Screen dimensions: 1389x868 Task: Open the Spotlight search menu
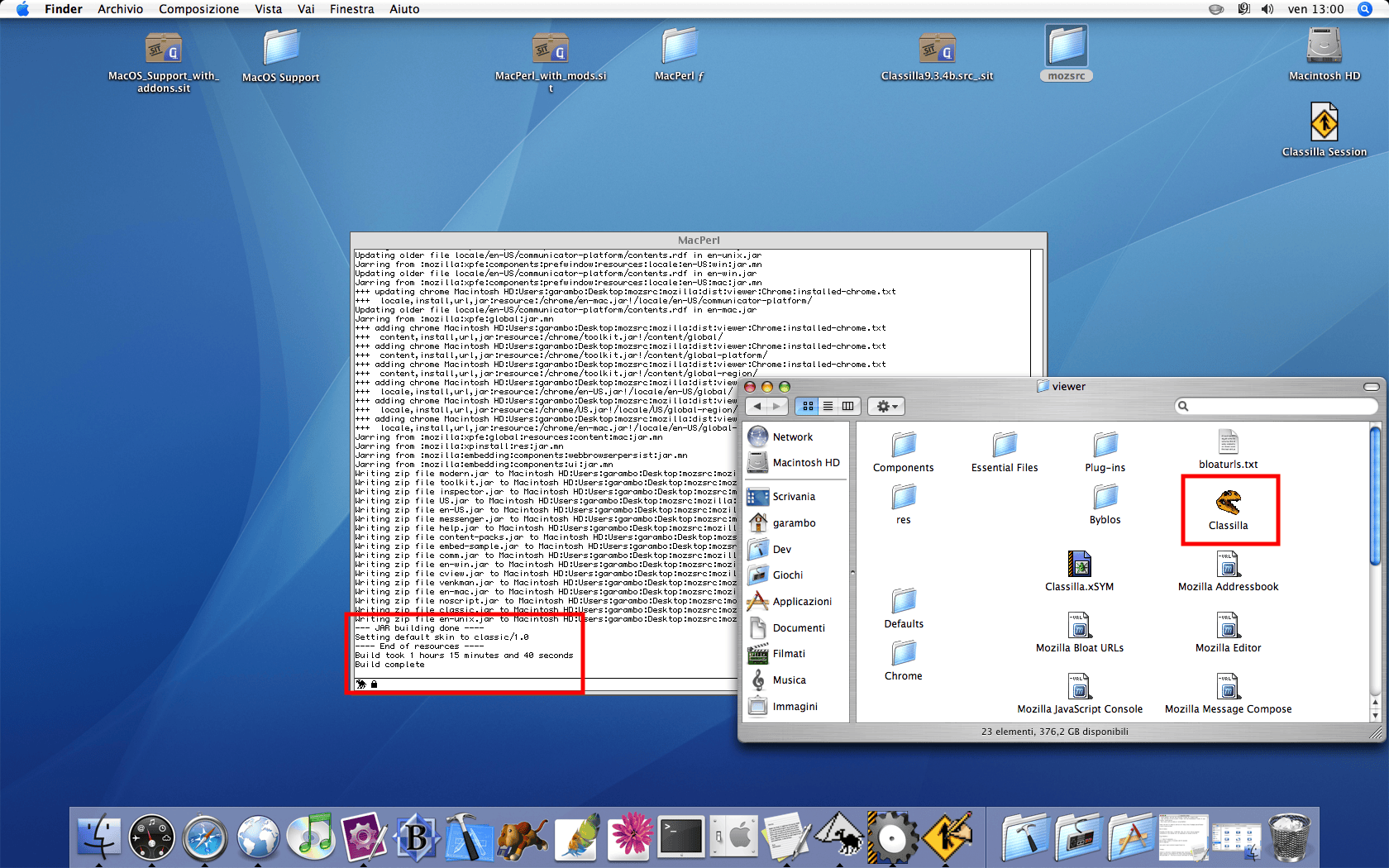click(1364, 9)
